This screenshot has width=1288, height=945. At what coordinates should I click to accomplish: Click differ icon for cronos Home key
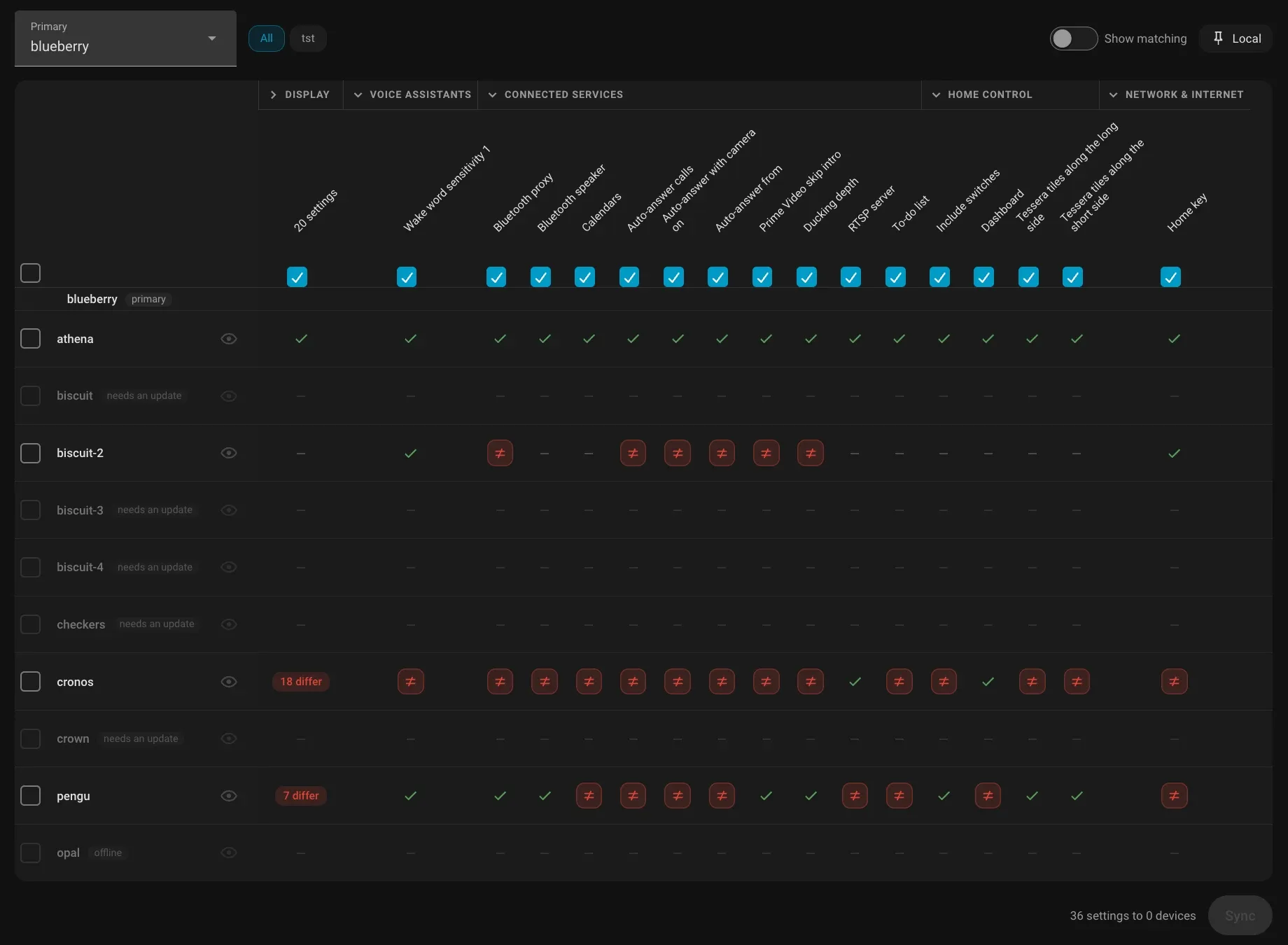click(x=1174, y=682)
